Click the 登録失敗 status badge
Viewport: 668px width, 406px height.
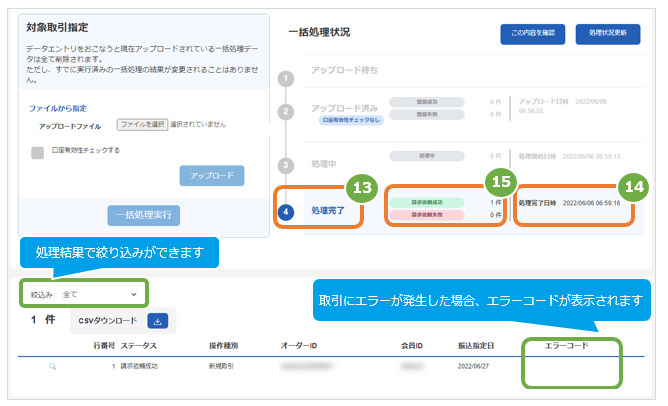(x=427, y=114)
